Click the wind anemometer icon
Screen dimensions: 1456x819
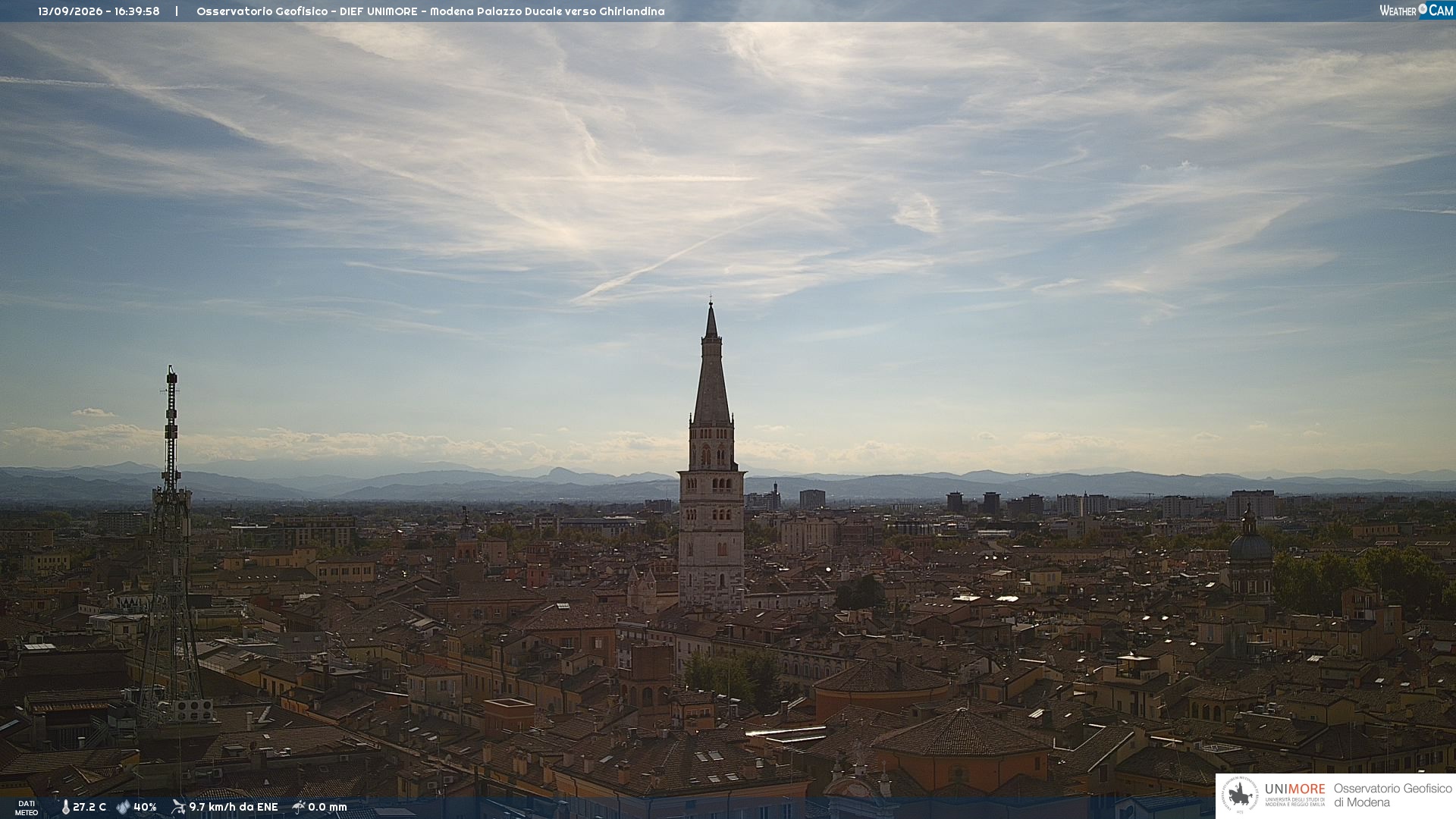(x=178, y=807)
